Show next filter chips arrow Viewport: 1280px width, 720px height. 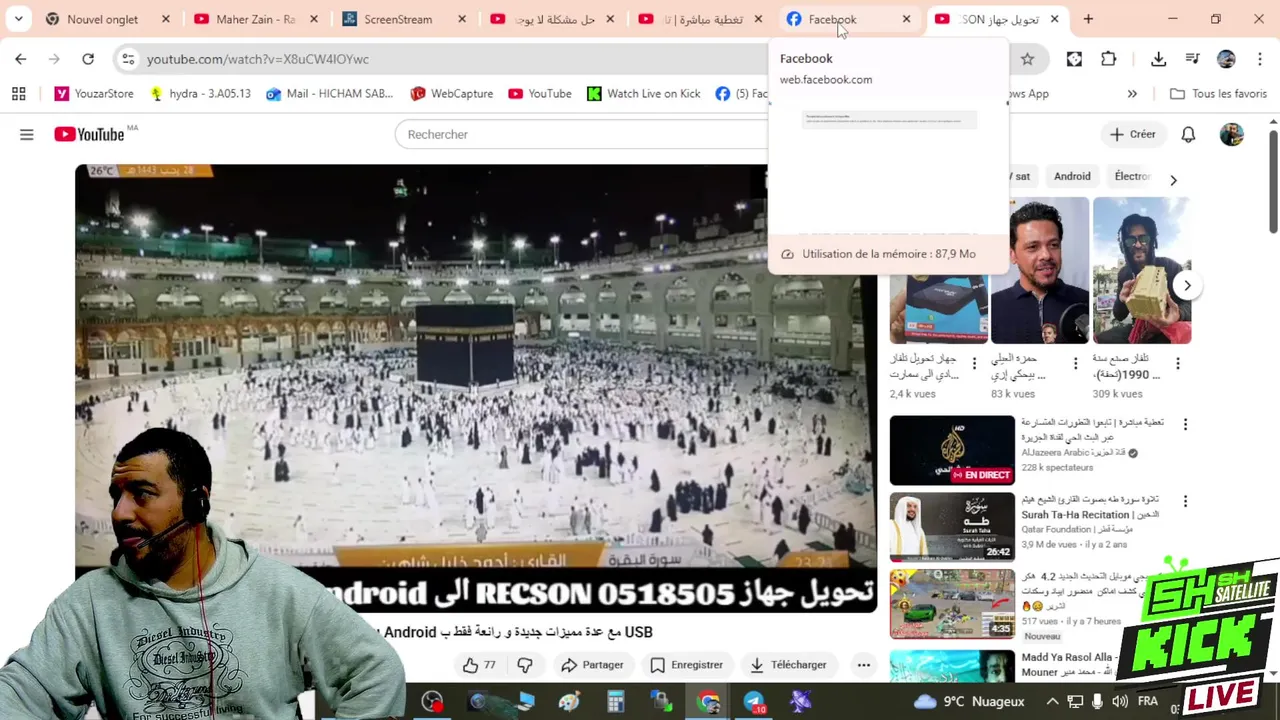coord(1173,180)
